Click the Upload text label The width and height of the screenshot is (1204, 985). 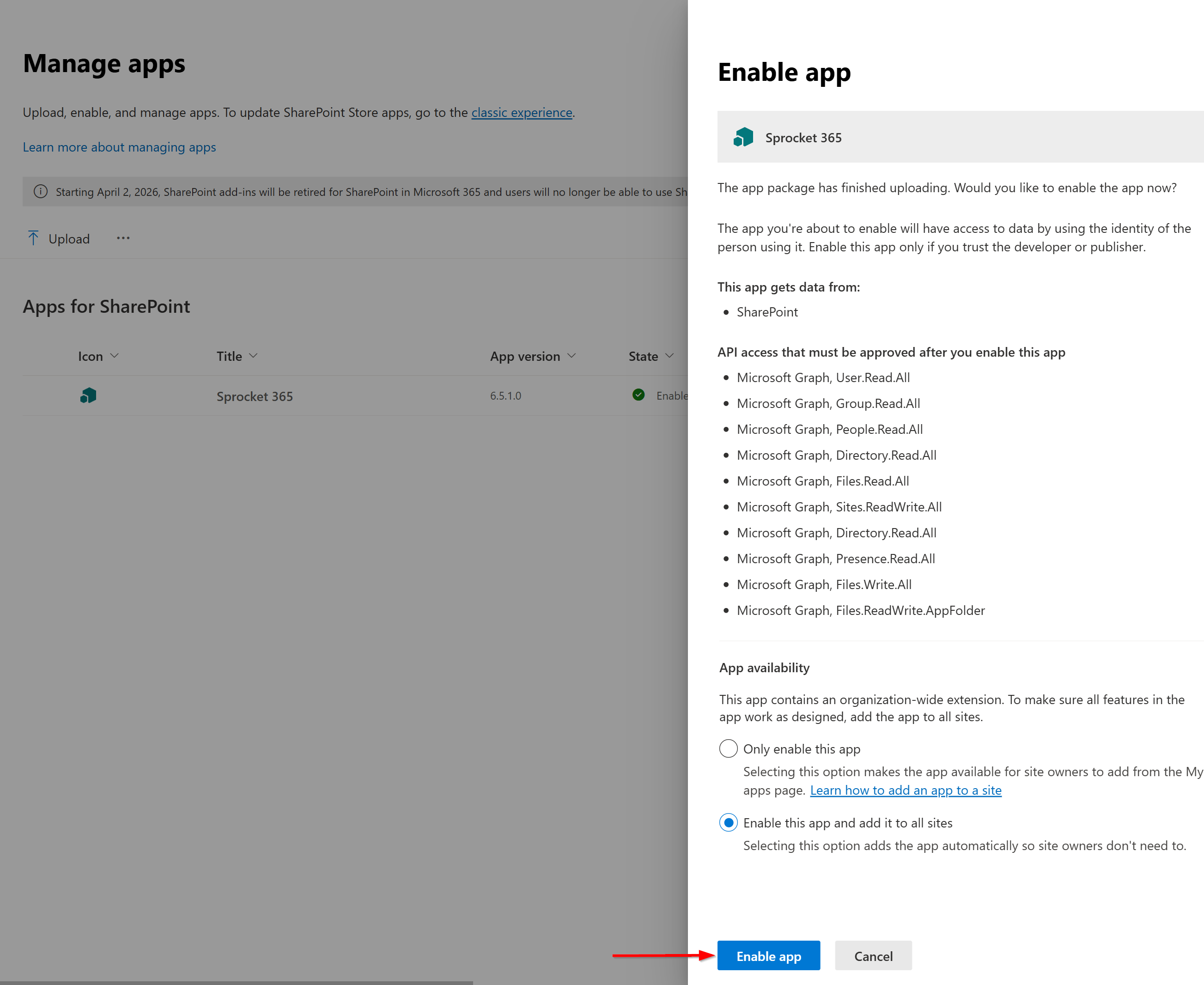tap(69, 239)
